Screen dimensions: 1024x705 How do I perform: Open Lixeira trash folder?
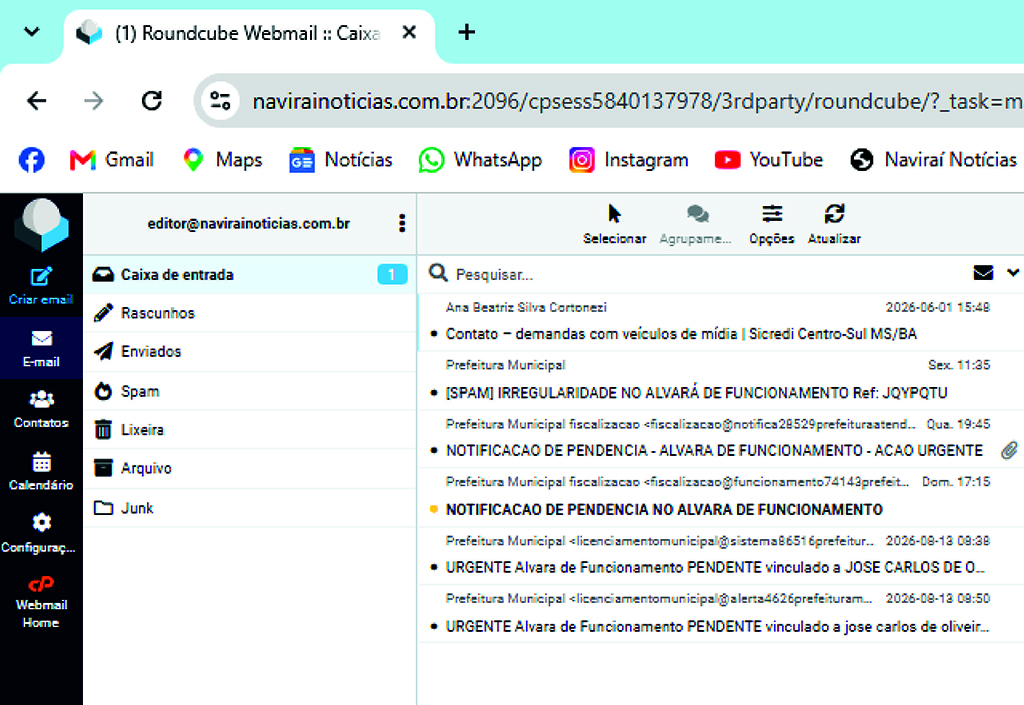tap(249, 430)
